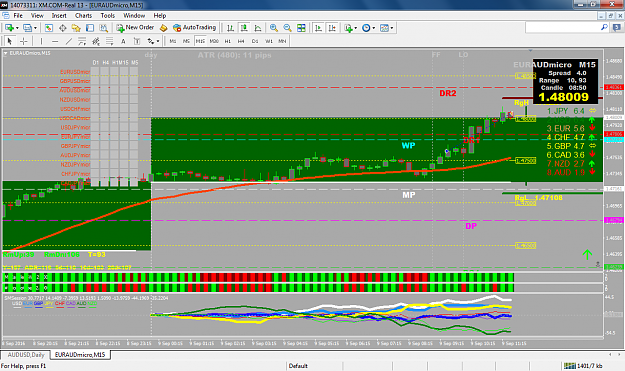Viewport: 625px width, 371px height.
Task: Select the W1 timeframe
Action: (269, 41)
